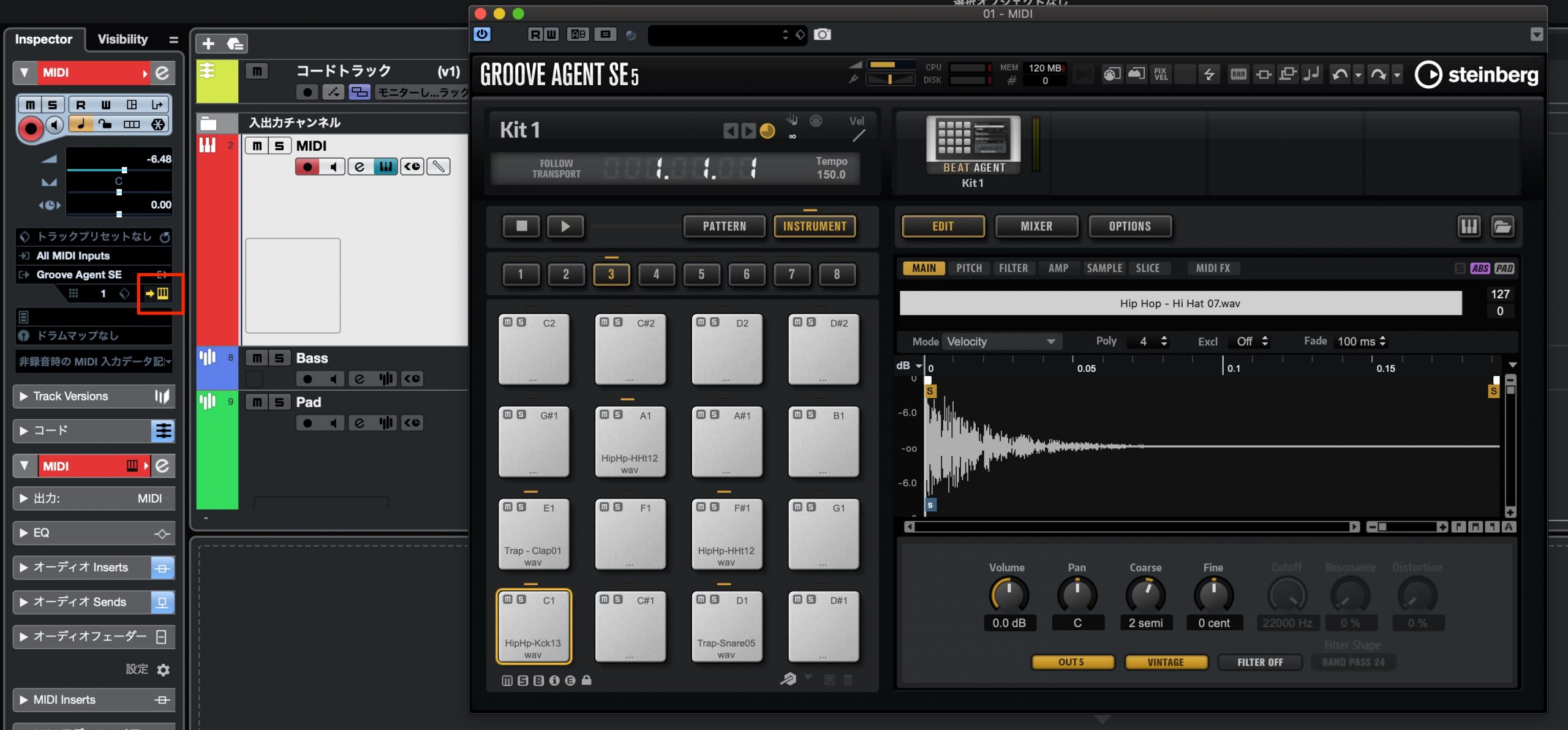Click the Volume knob
This screenshot has height=730, width=1568.
[1009, 595]
